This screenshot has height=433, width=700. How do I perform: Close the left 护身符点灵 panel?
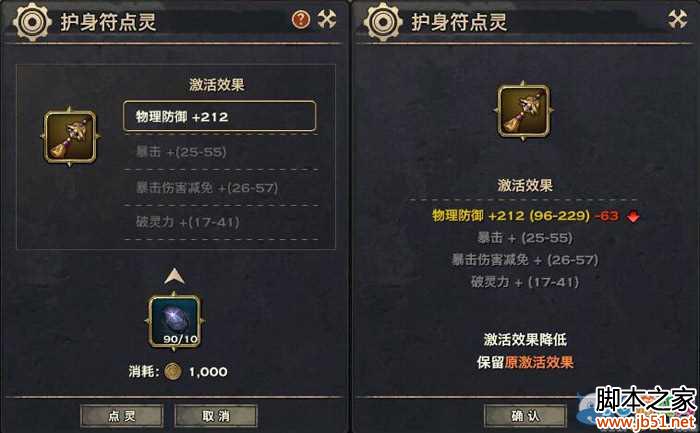tap(327, 19)
